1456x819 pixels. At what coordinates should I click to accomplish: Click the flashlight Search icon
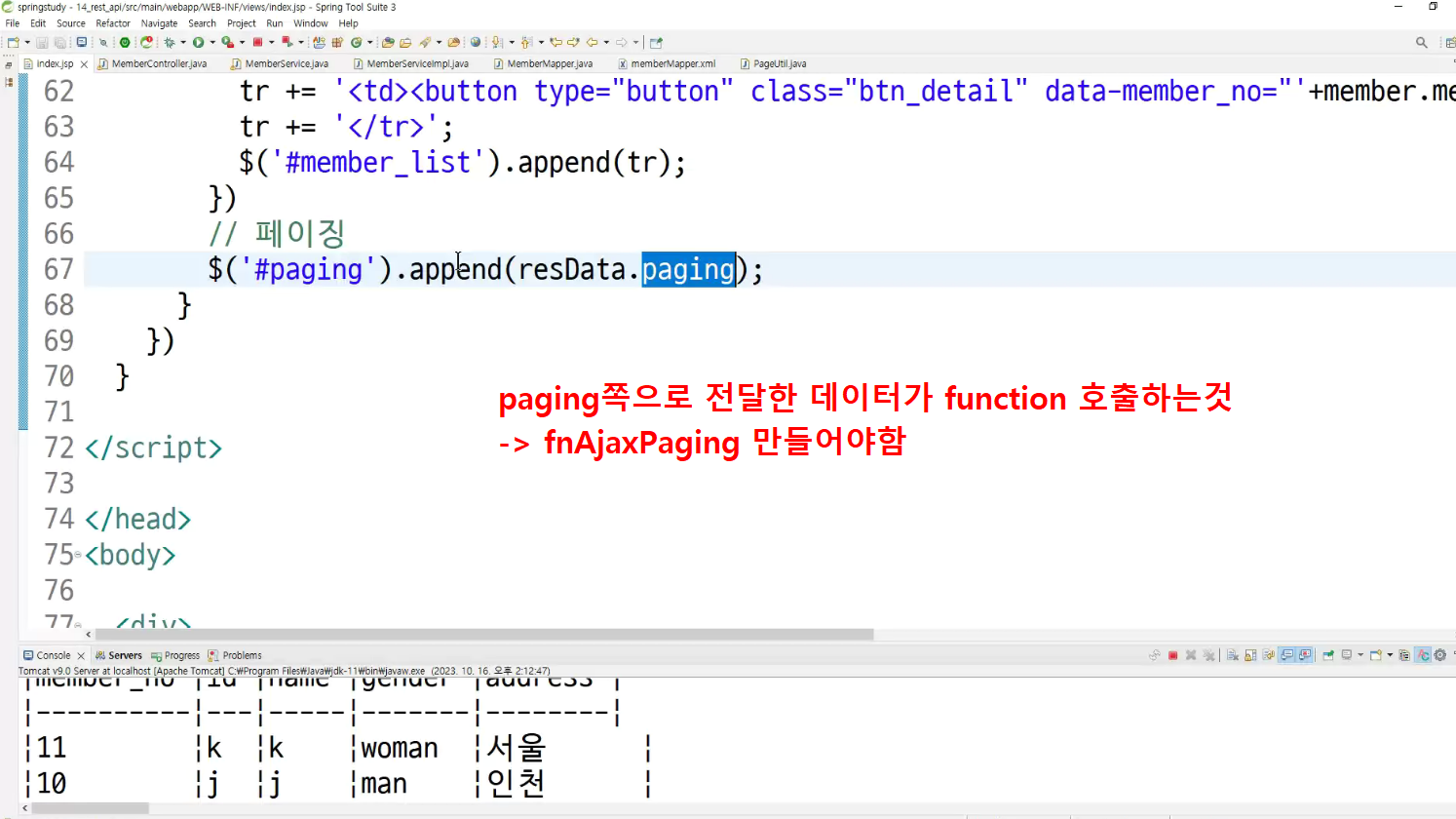(425, 43)
